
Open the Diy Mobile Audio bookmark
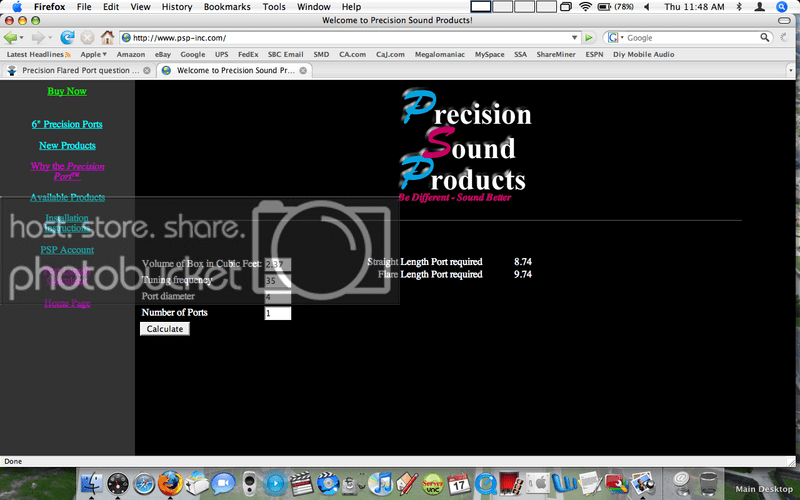[x=643, y=54]
